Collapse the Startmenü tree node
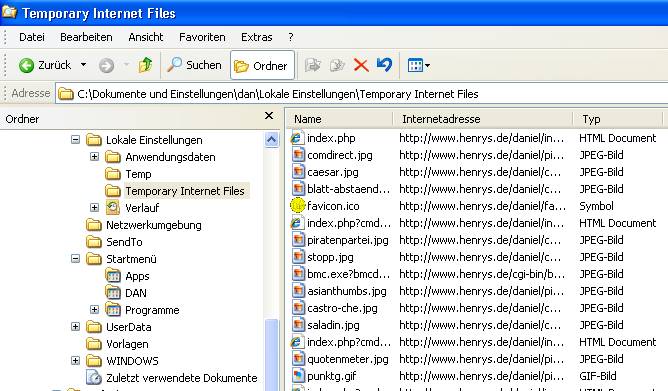Viewport: 668px width, 391px height. pyautogui.click(x=75, y=259)
